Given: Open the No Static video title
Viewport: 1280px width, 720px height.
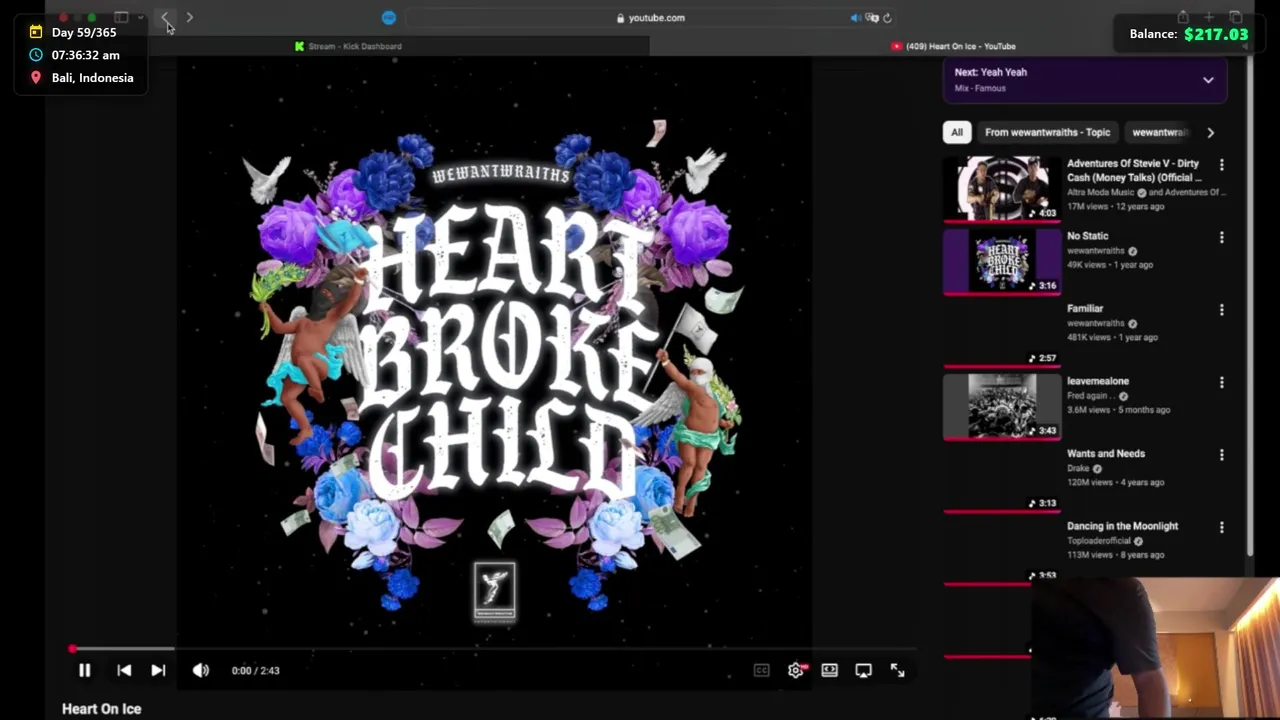Looking at the screenshot, I should click(1087, 236).
